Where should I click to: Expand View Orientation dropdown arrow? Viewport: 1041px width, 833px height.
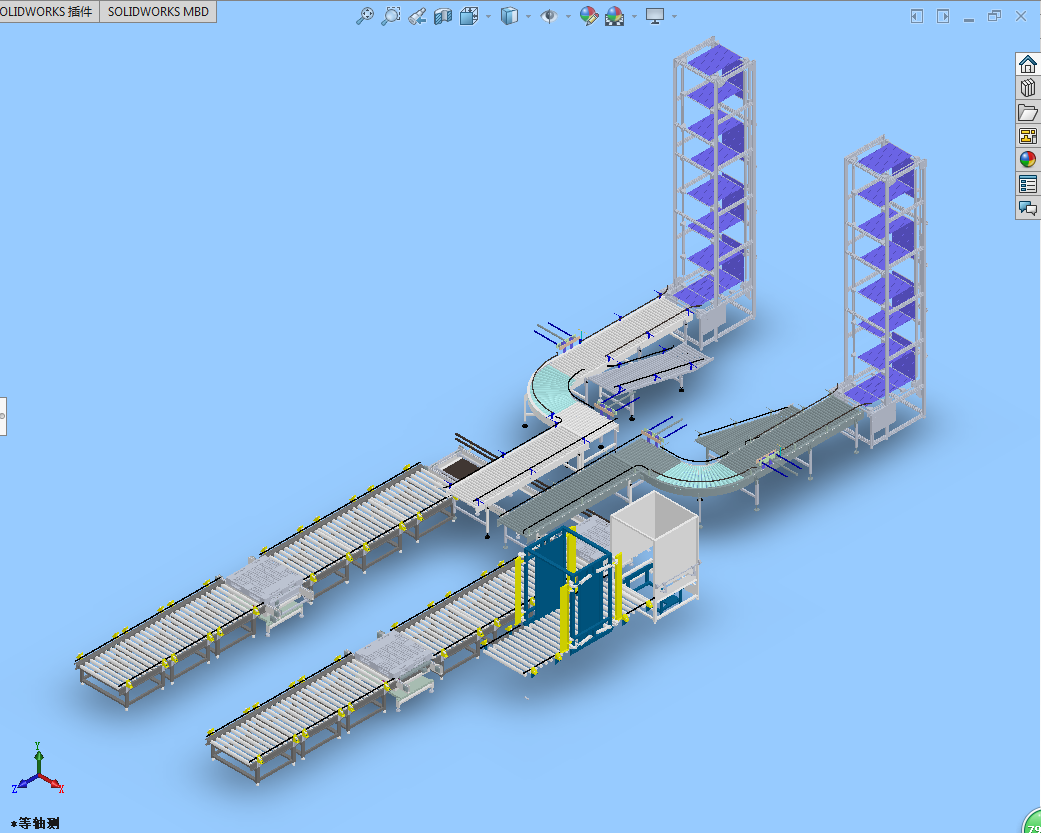coord(489,16)
